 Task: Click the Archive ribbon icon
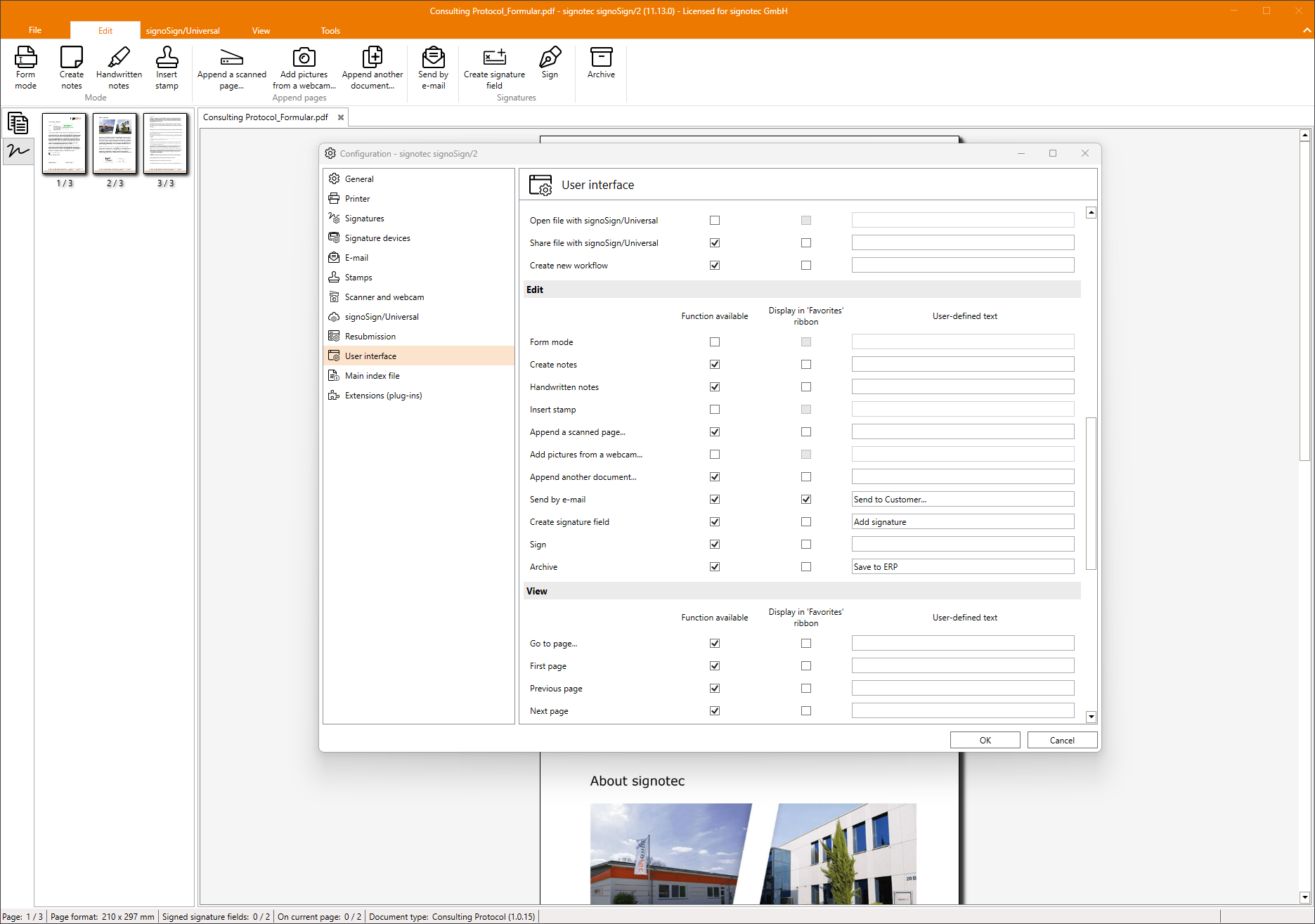coord(601,63)
